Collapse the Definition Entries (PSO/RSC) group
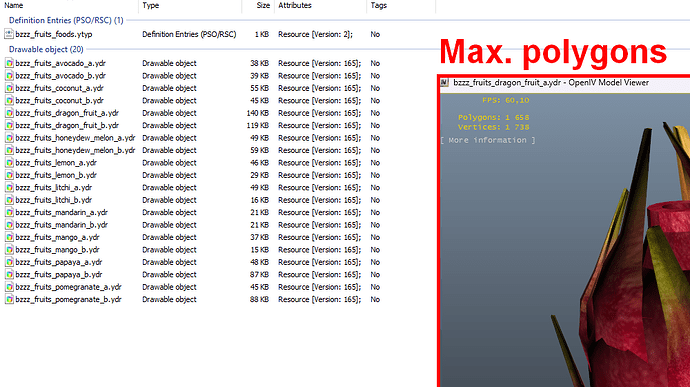690x387 pixels. 66,20
